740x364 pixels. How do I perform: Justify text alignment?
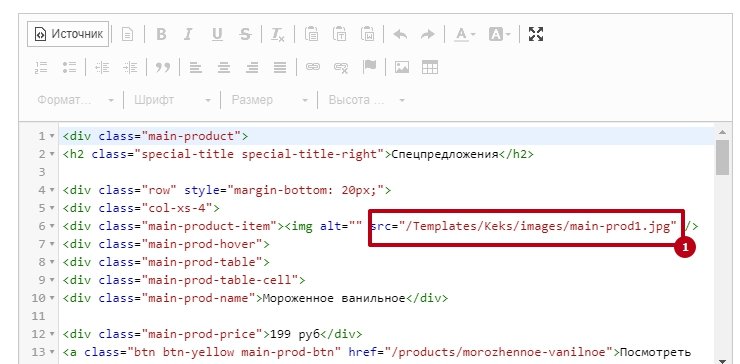[280, 68]
